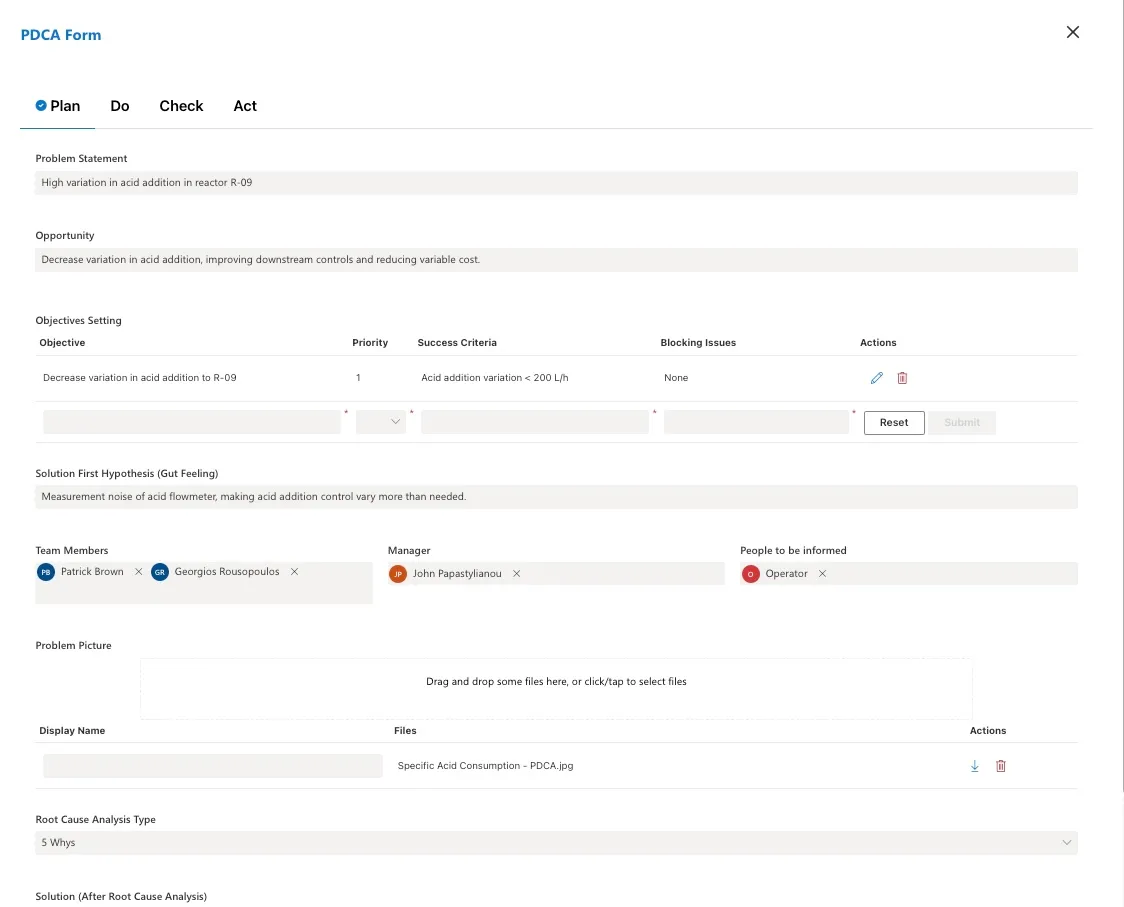The width and height of the screenshot is (1124, 907).
Task: Click the file Display Name input field
Action: click(213, 766)
